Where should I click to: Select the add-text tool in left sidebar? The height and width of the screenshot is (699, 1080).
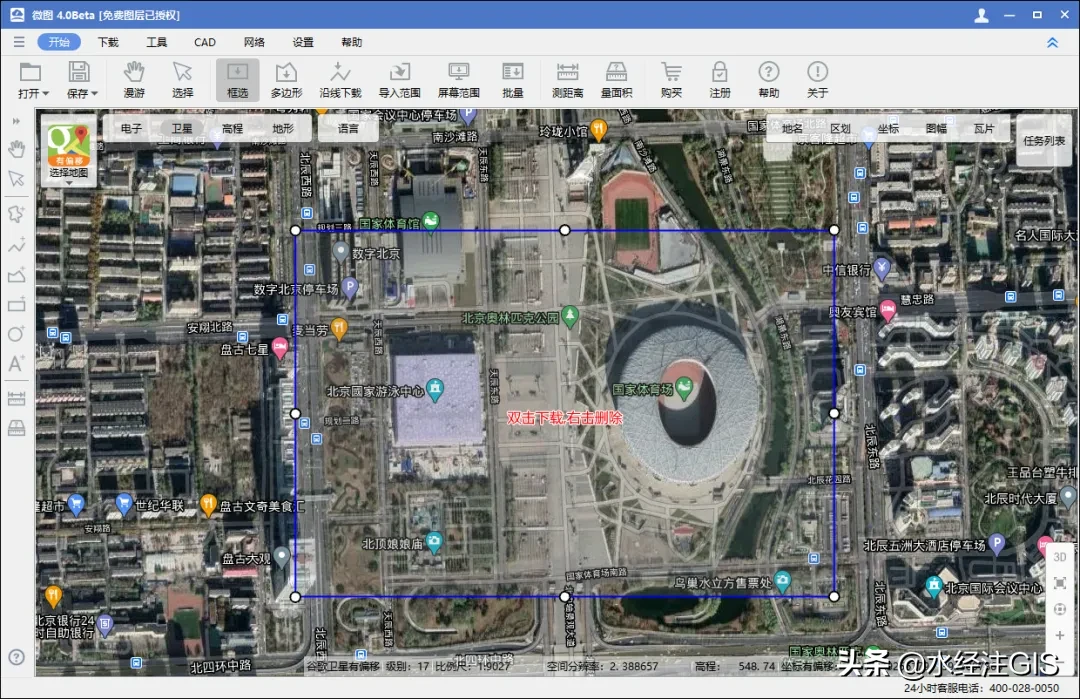click(x=16, y=364)
